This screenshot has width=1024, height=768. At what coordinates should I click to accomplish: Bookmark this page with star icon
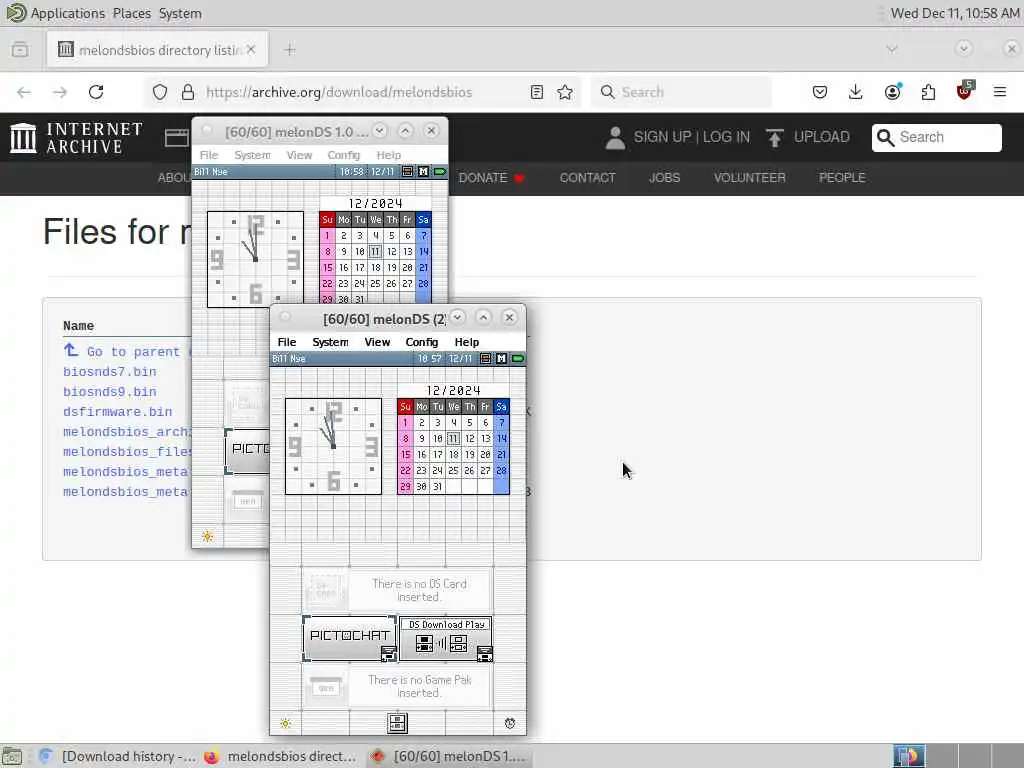click(565, 92)
